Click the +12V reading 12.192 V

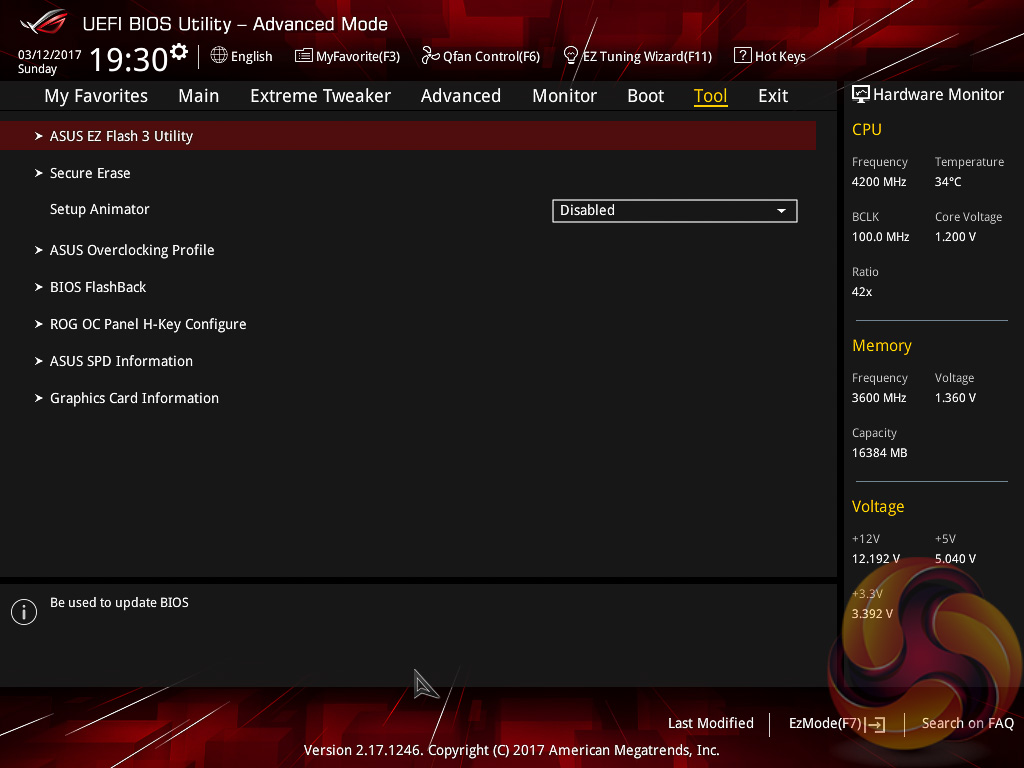point(876,559)
